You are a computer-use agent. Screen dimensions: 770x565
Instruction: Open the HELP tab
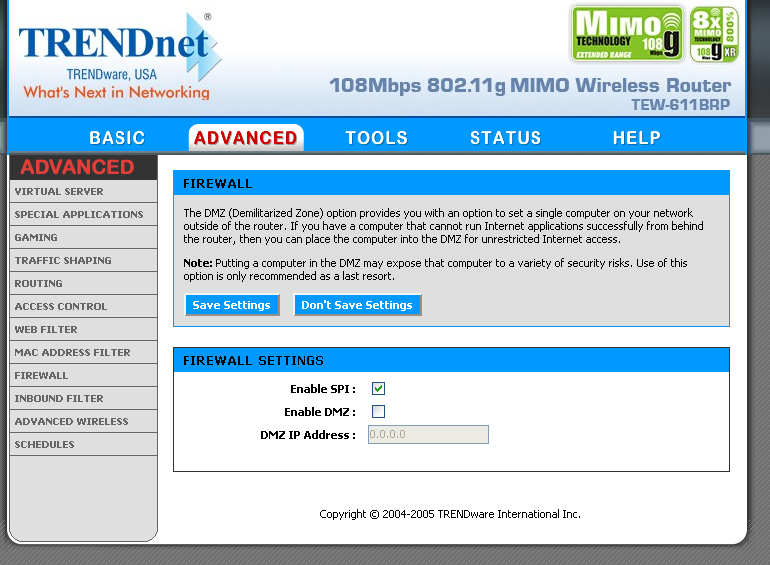636,138
